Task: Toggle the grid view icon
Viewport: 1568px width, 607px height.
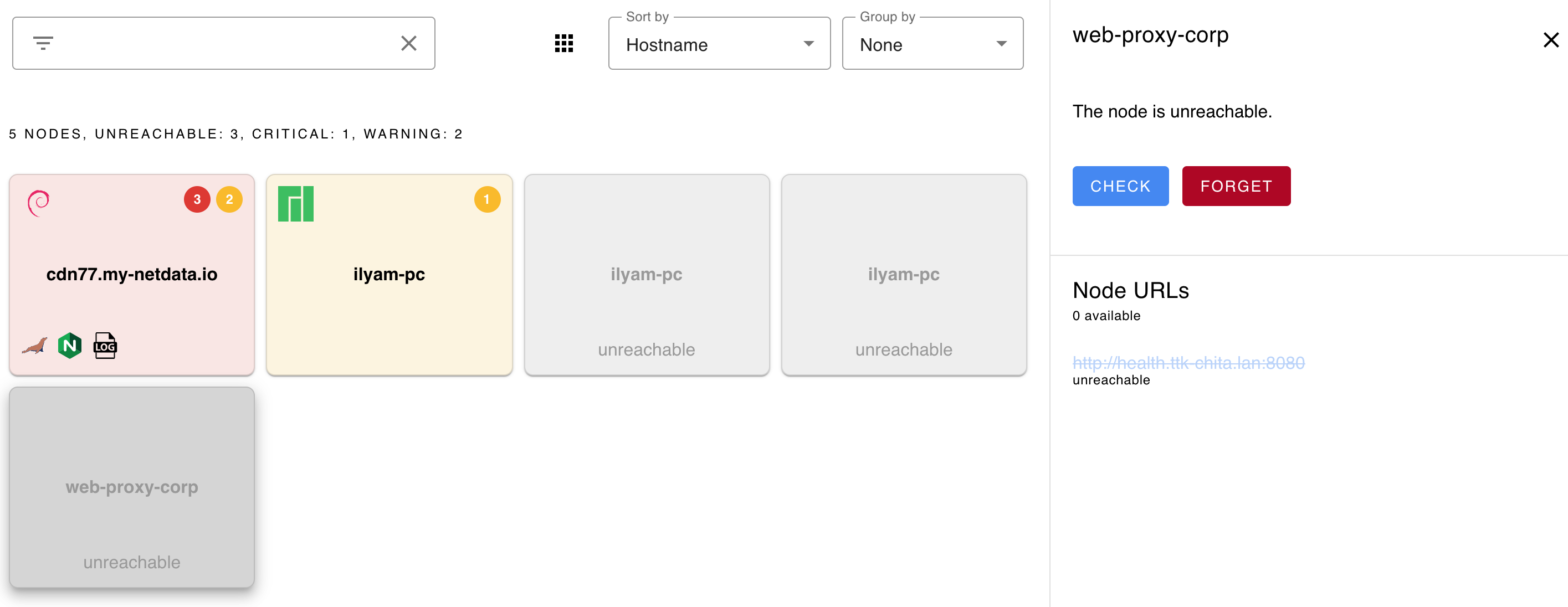Action: (563, 43)
